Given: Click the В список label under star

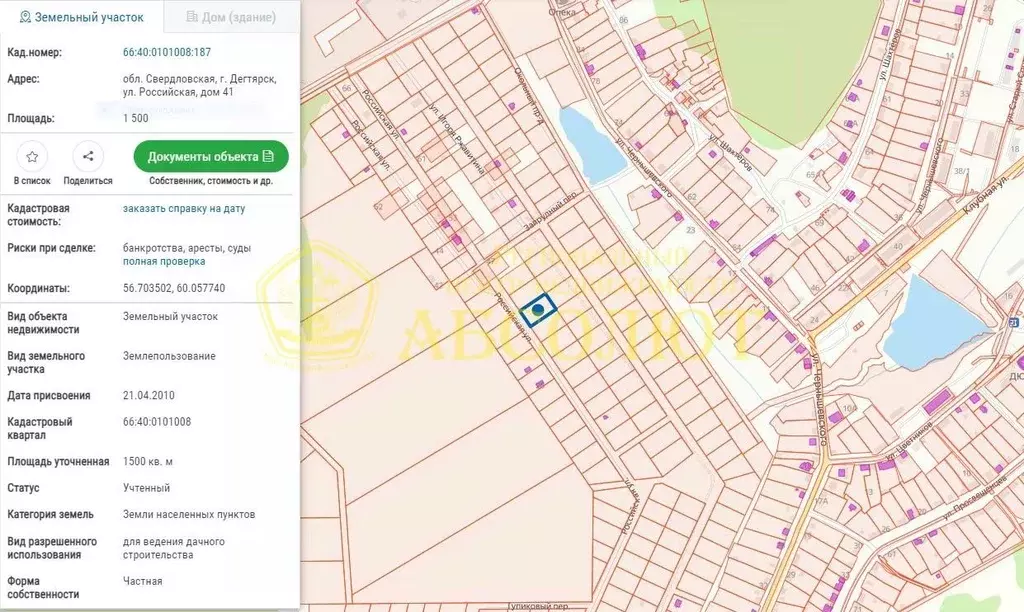Looking at the screenshot, I should [32, 181].
